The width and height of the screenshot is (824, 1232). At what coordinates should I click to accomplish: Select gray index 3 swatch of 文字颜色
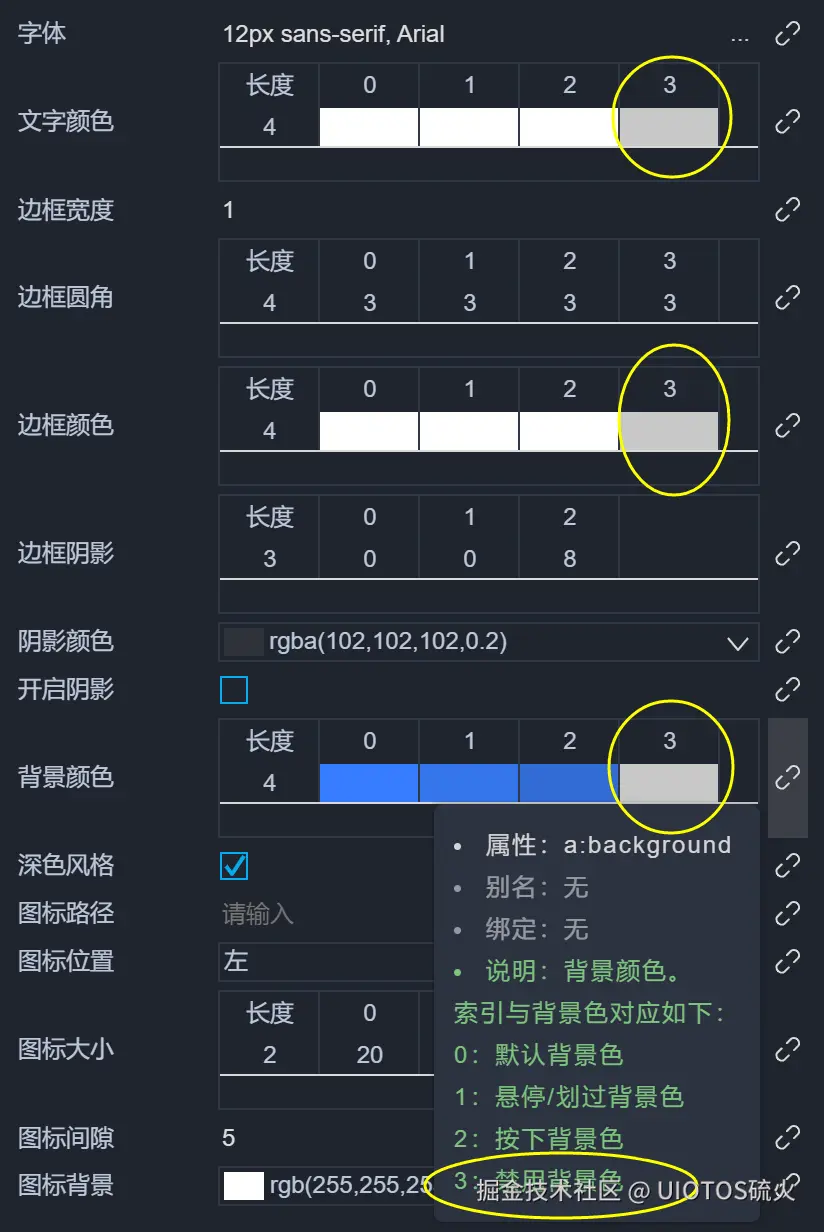669,127
